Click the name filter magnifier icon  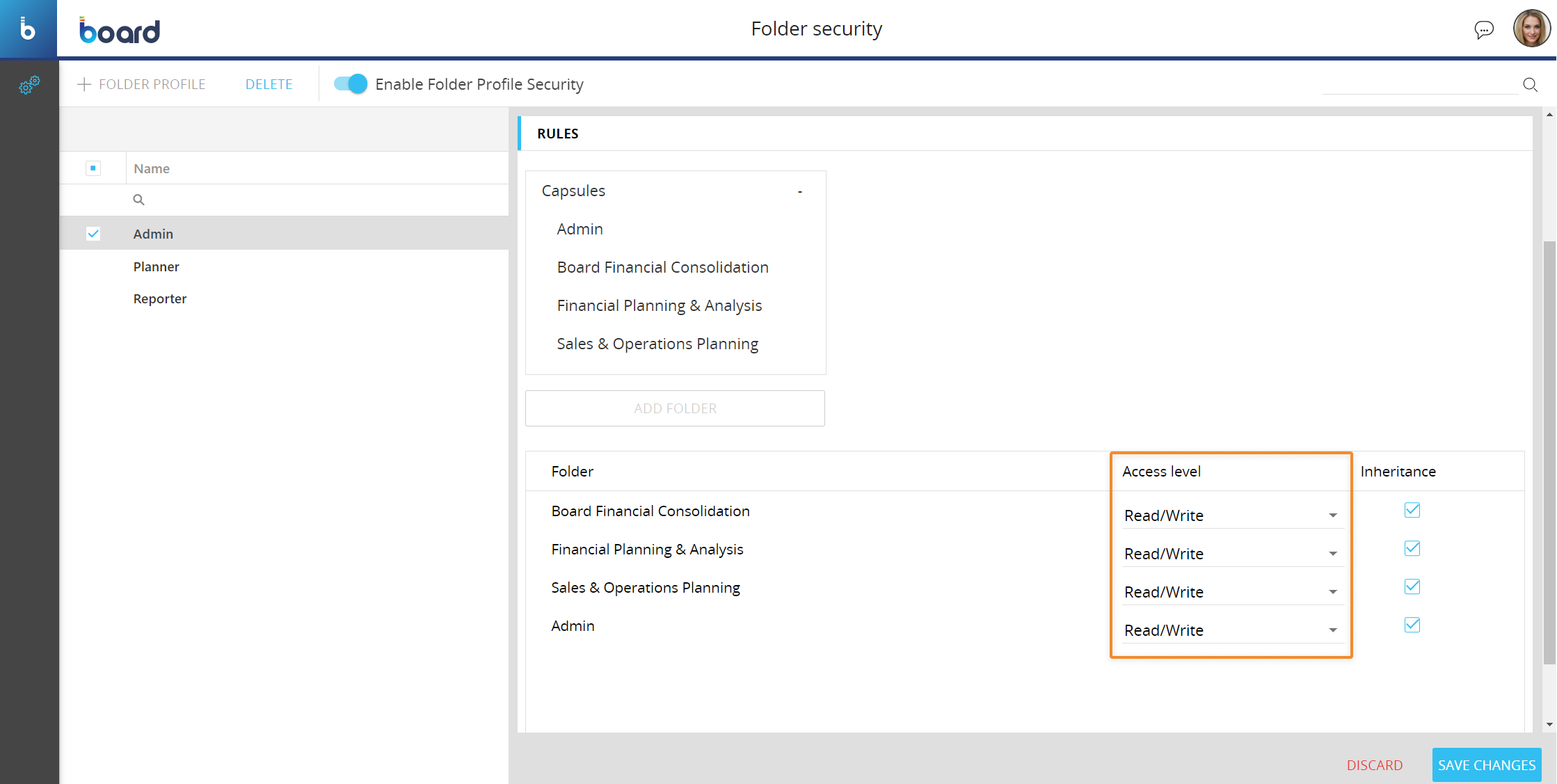point(138,200)
